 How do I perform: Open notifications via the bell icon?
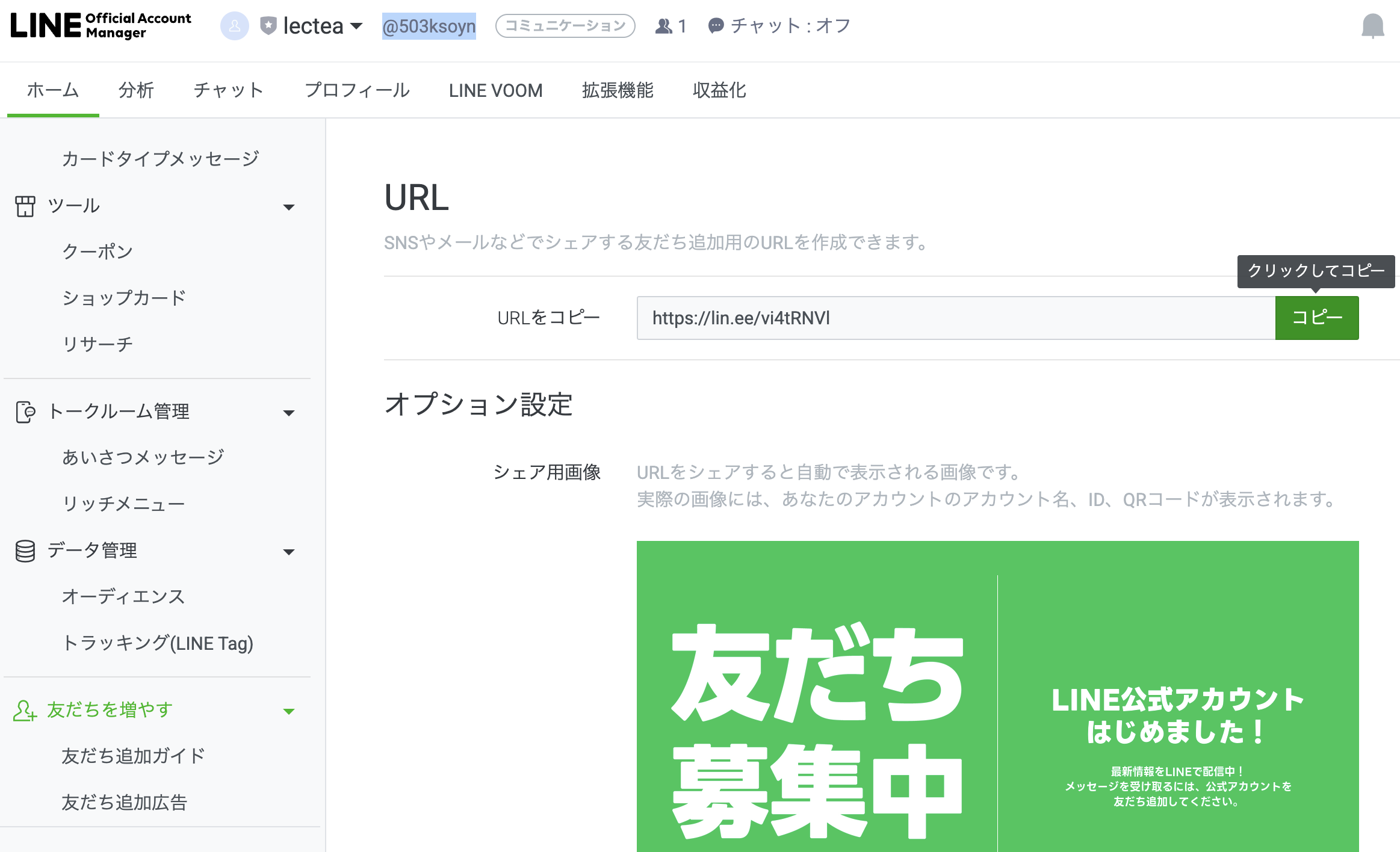(x=1374, y=25)
